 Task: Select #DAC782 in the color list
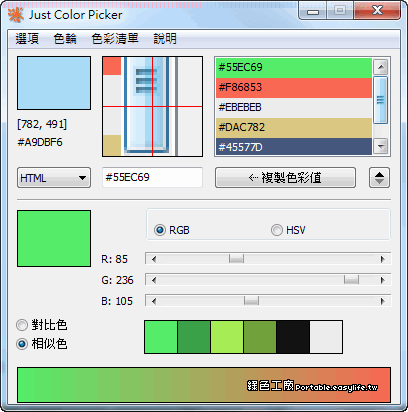pos(294,128)
